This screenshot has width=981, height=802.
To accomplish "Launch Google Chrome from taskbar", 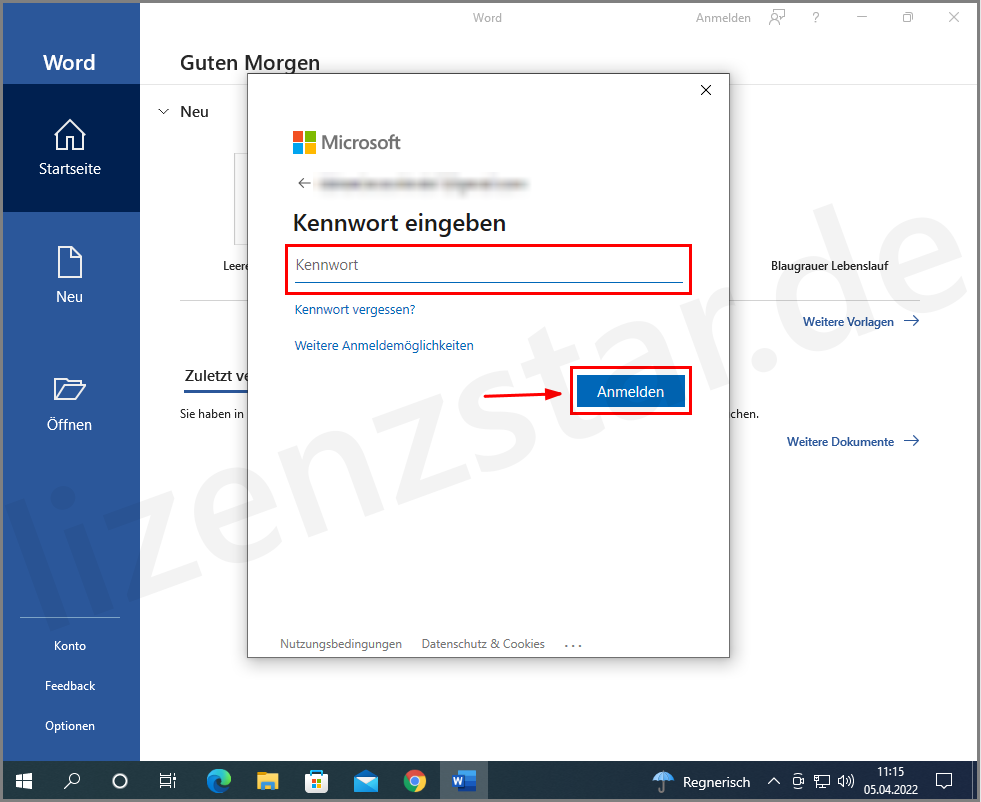I will pyautogui.click(x=414, y=781).
